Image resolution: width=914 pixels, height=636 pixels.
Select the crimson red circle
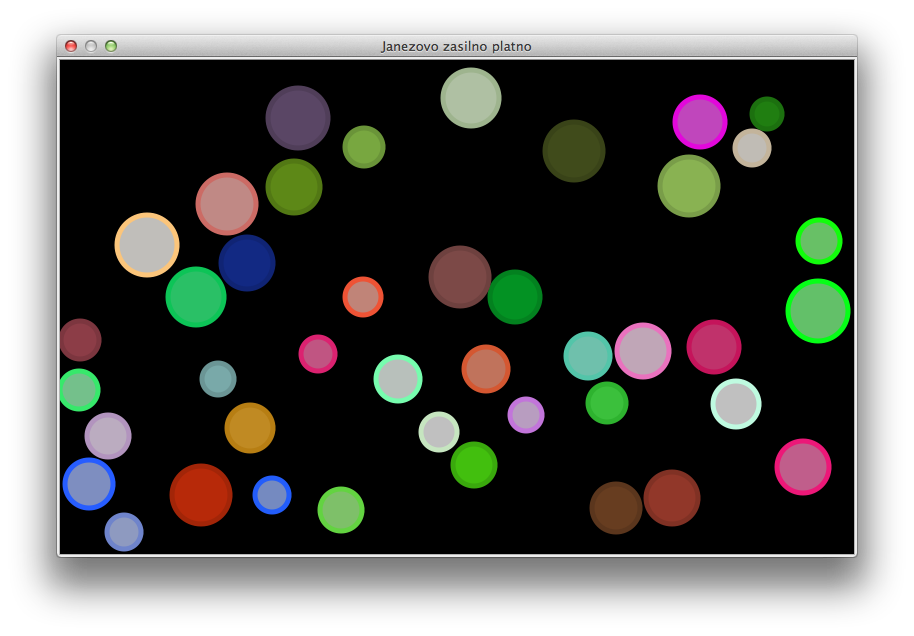[x=714, y=347]
